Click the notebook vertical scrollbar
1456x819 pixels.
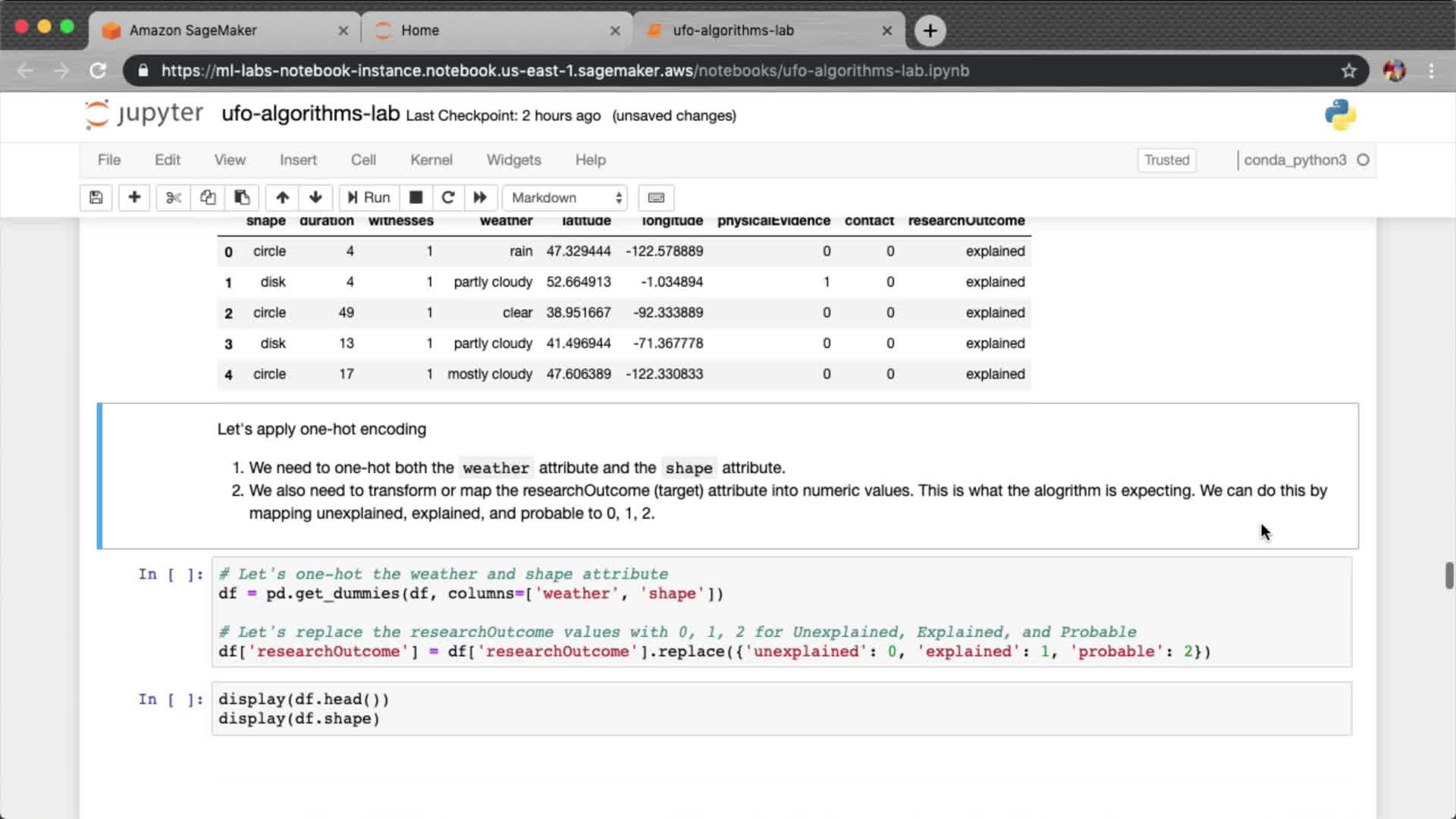[x=1448, y=575]
